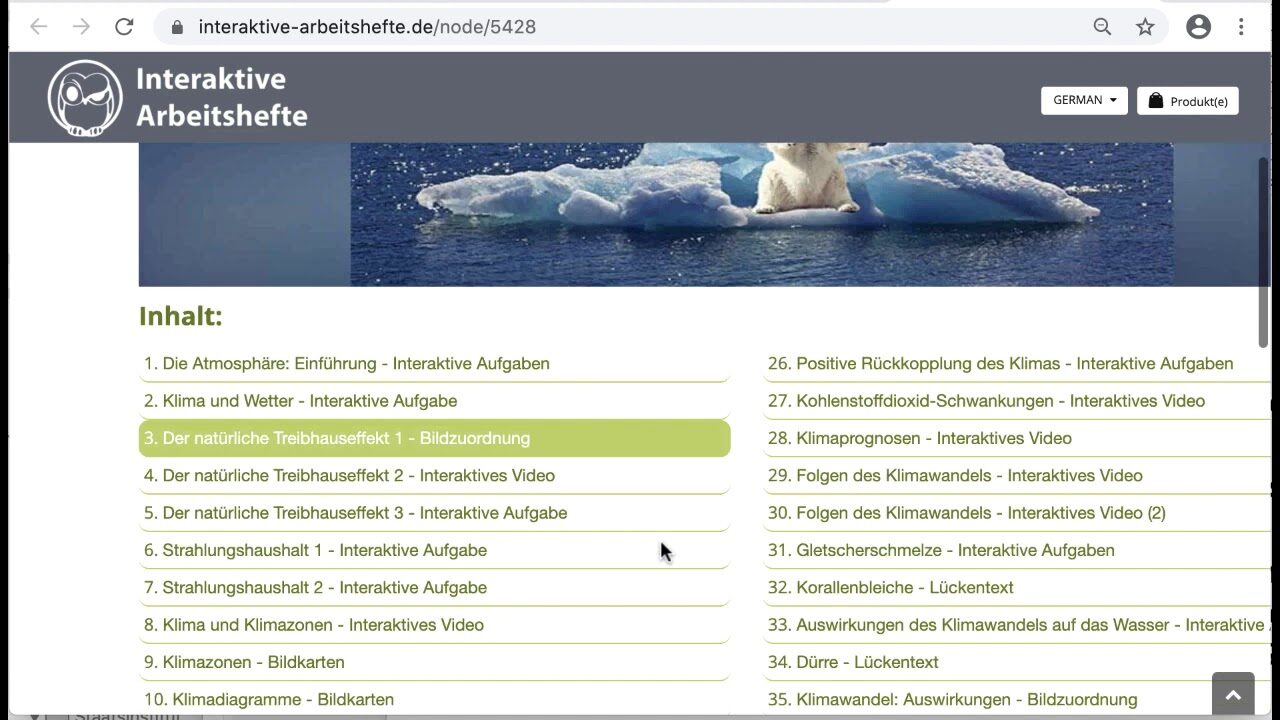The height and width of the screenshot is (720, 1280).
Task: Bookmark this page with the star icon
Action: click(1145, 27)
